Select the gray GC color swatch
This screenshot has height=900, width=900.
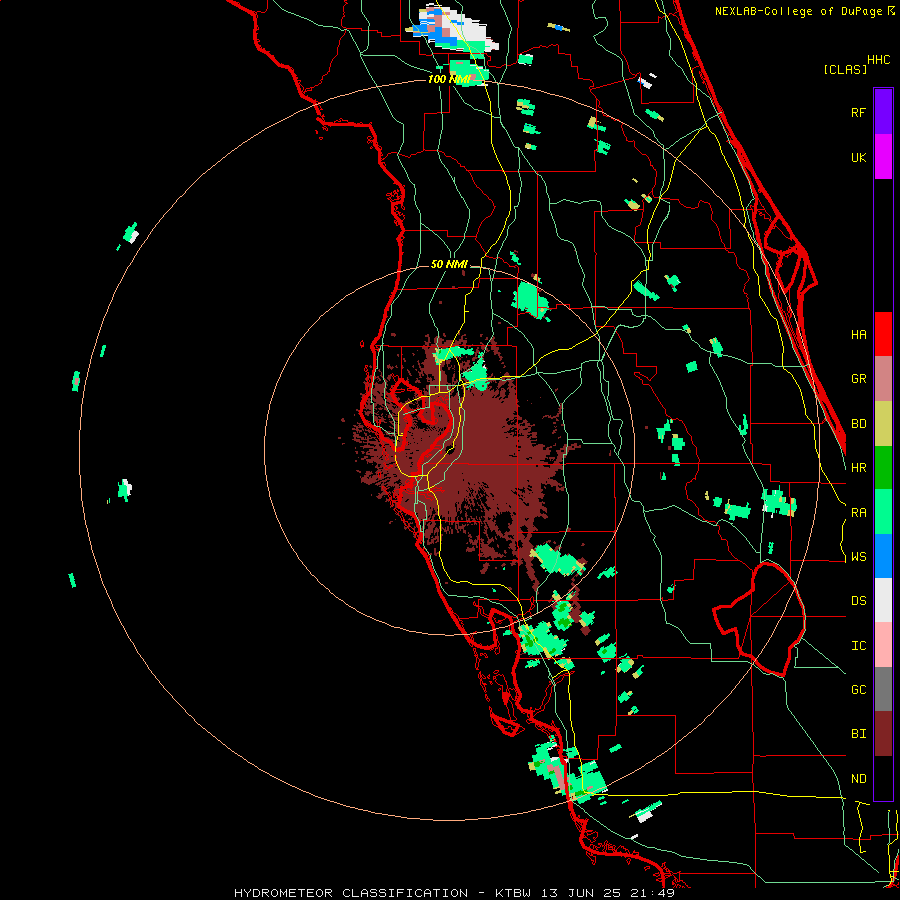pos(883,689)
